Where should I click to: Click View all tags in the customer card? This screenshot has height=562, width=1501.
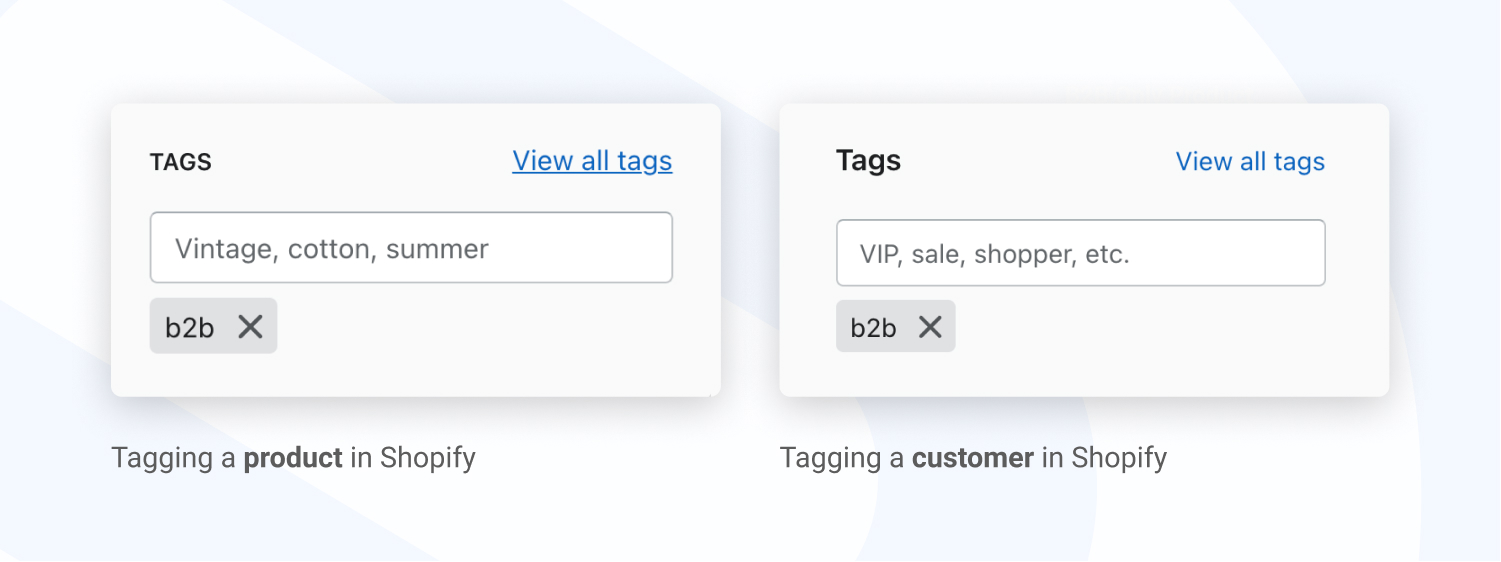[x=1250, y=162]
